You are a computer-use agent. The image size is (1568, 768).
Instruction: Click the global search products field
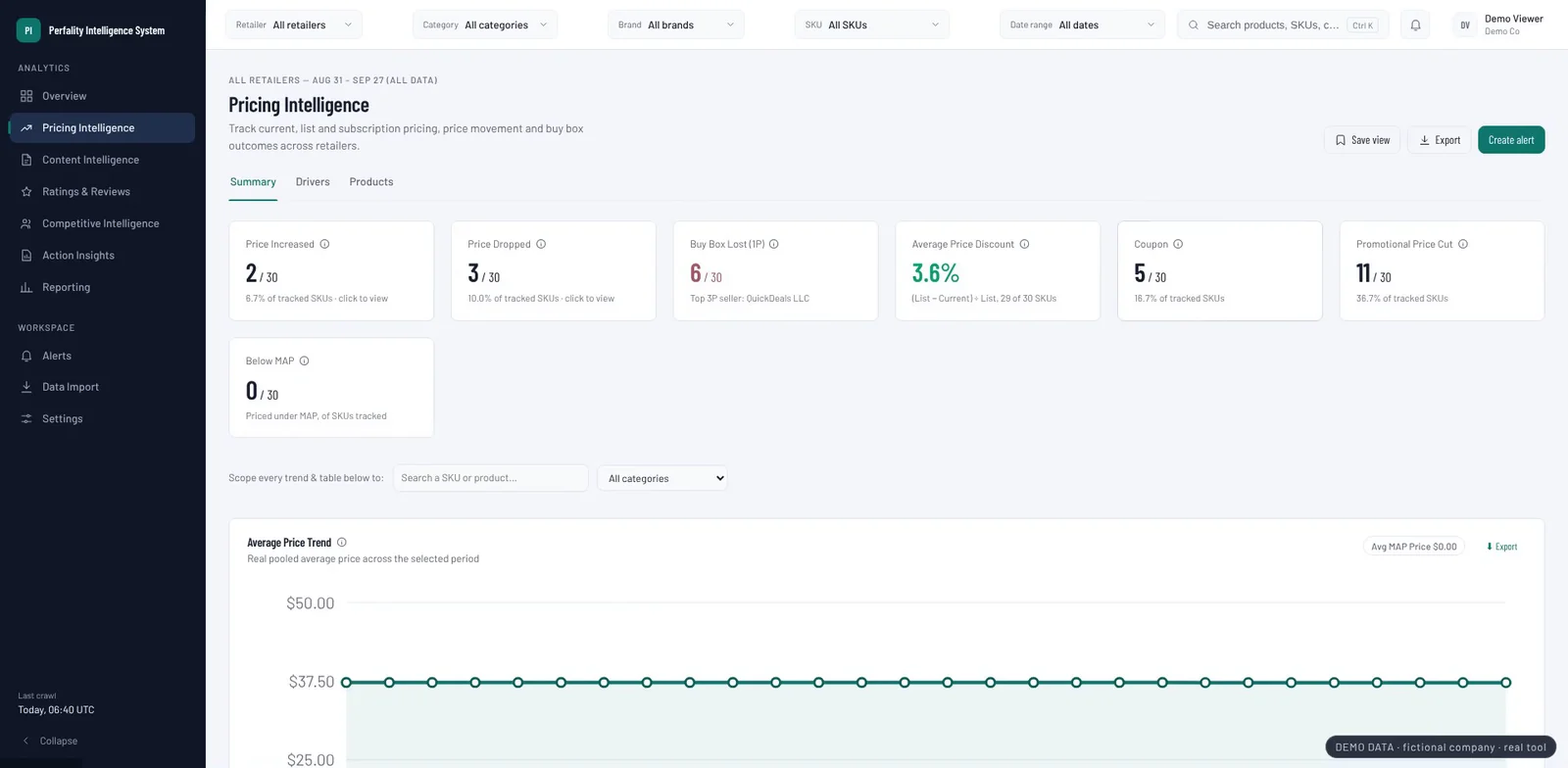1283,25
